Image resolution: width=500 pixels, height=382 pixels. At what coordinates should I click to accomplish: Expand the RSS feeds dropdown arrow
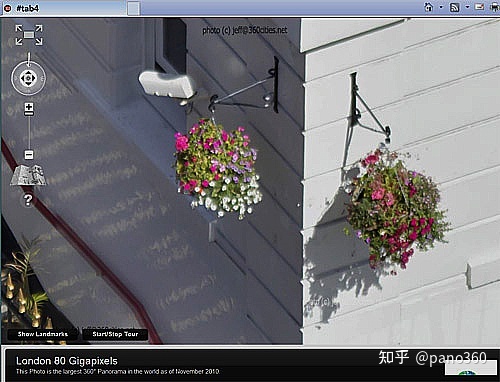click(x=467, y=7)
